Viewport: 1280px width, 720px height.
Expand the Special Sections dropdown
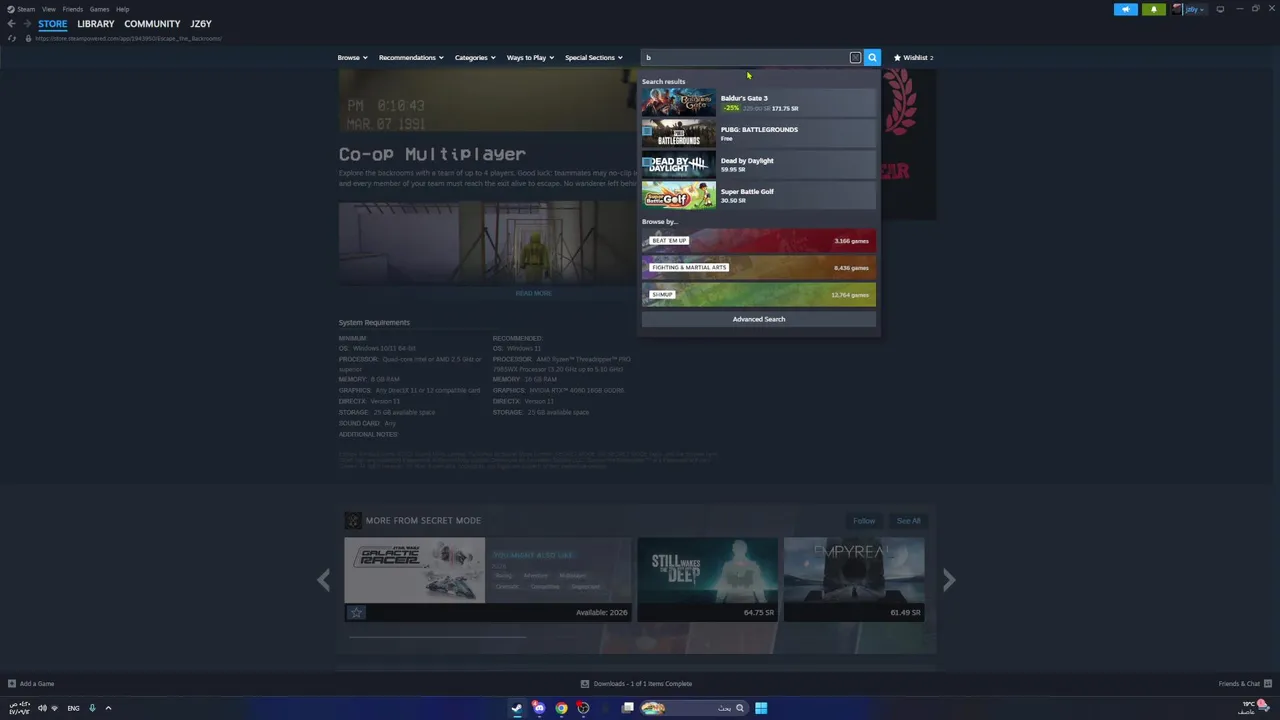coord(594,58)
